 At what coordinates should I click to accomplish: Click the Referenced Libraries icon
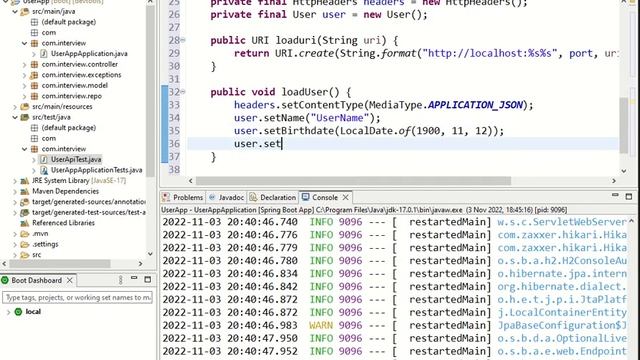25,223
